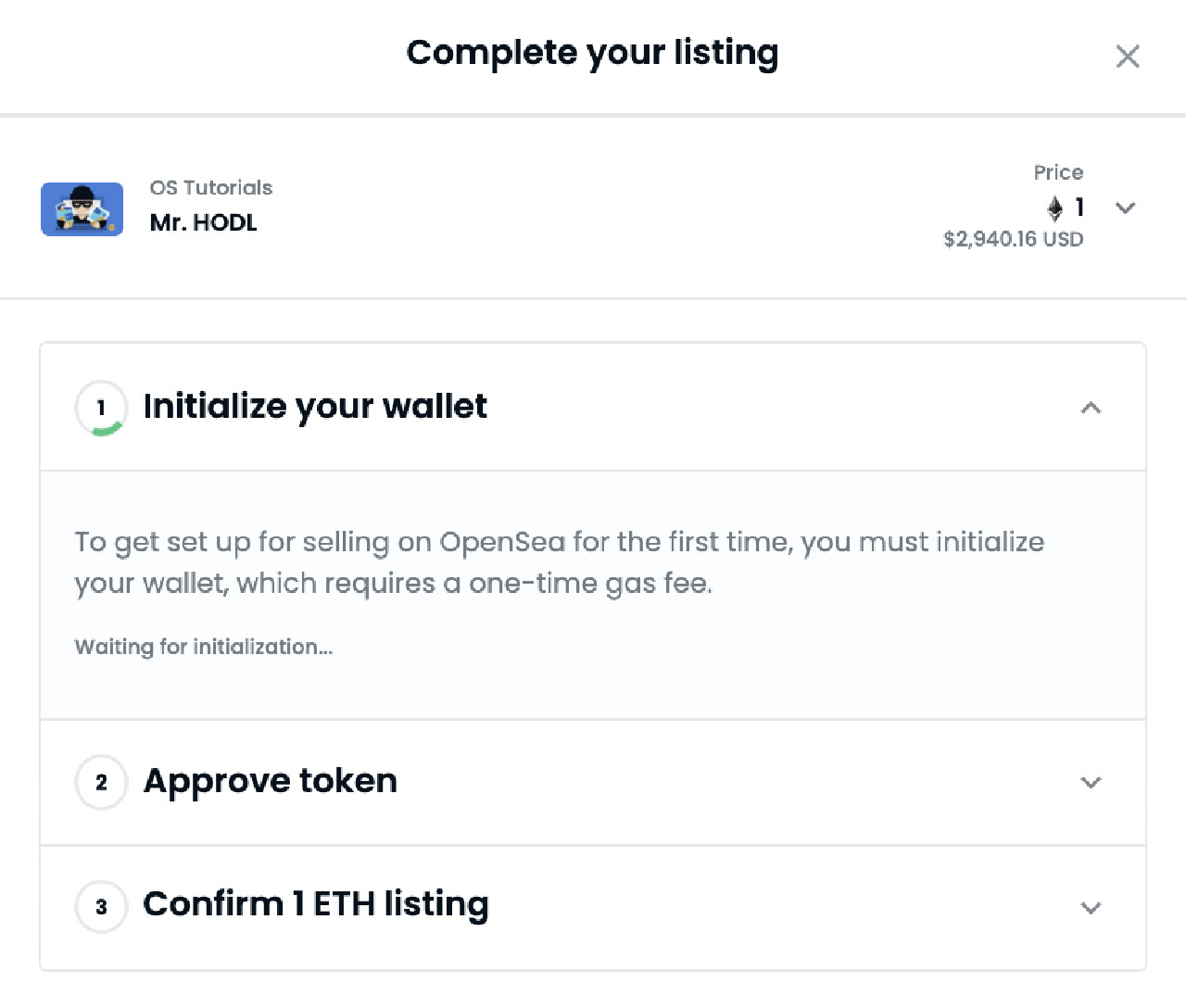Click the Complete your listing title
Viewport: 1186px width, 1008px height.
click(x=592, y=54)
